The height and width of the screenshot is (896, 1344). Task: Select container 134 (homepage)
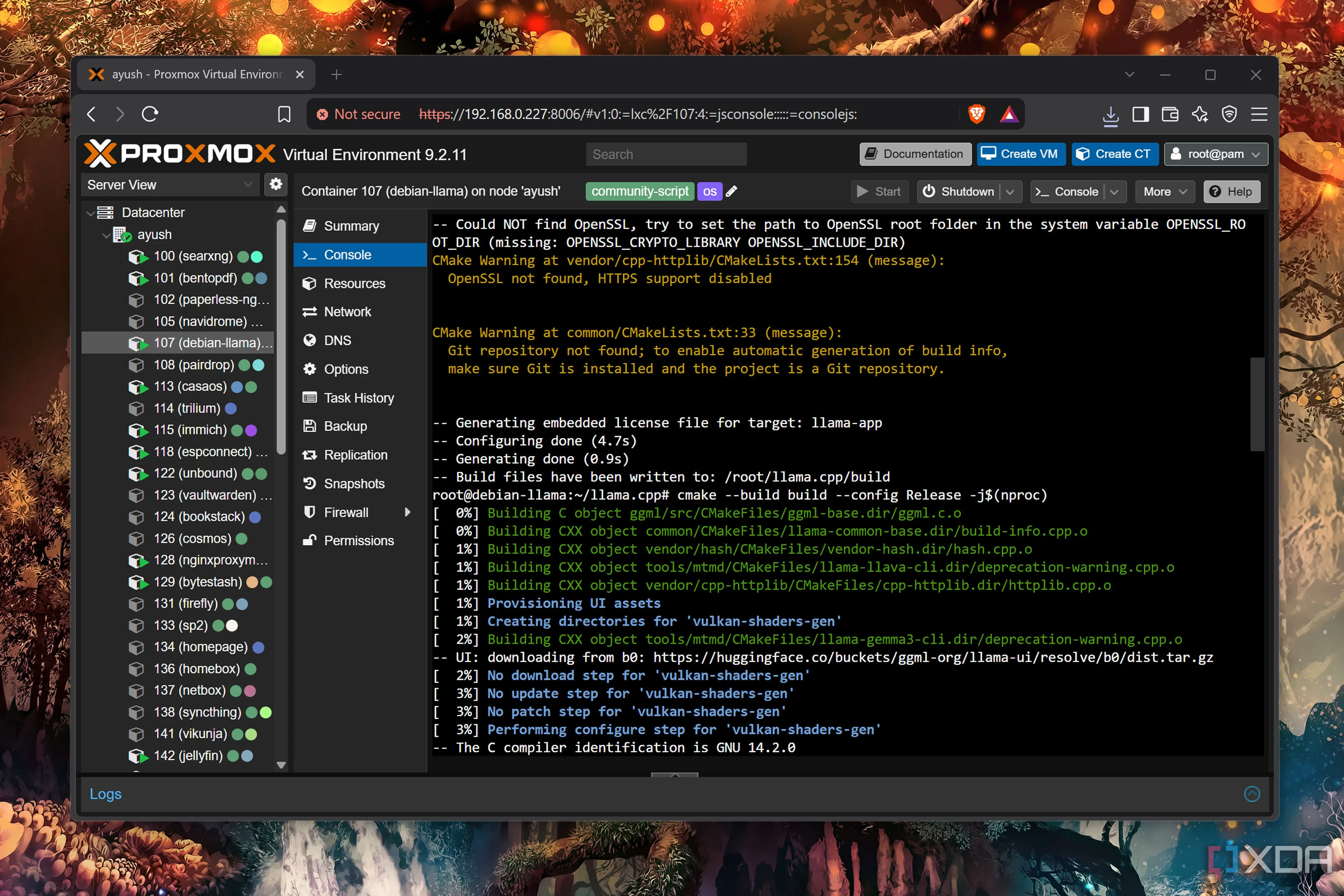click(x=178, y=647)
